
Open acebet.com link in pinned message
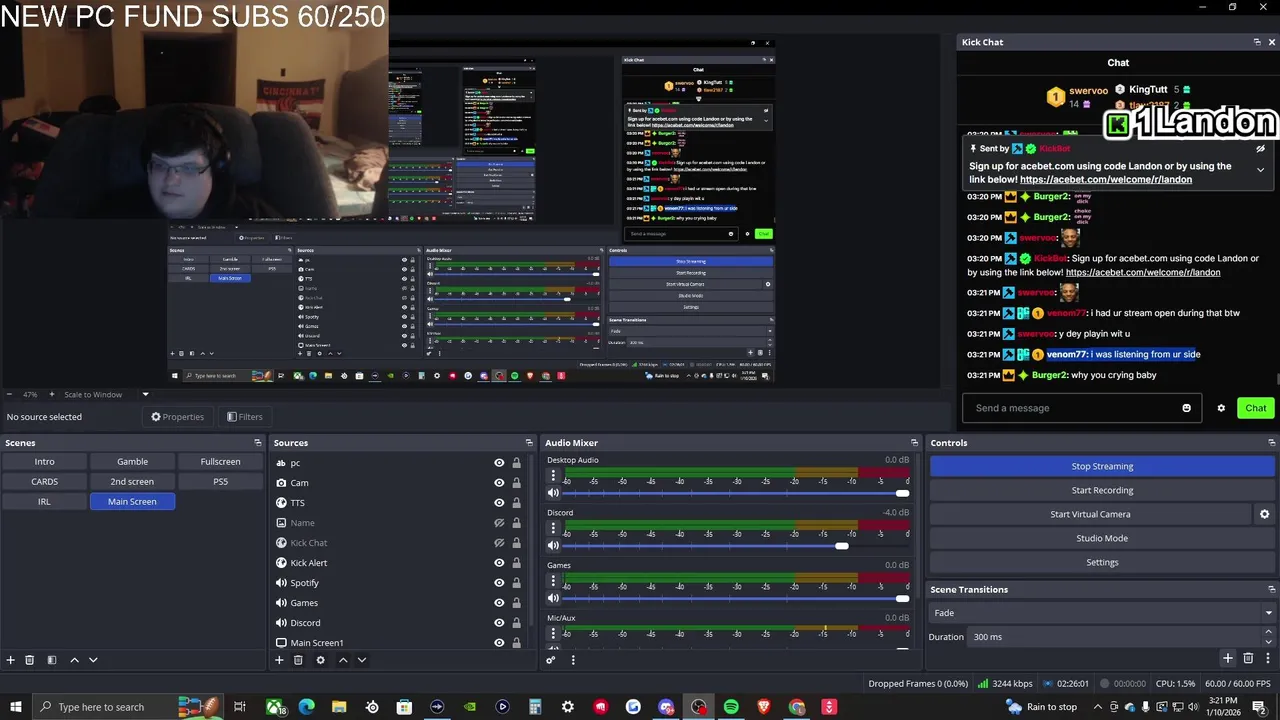(x=1106, y=180)
